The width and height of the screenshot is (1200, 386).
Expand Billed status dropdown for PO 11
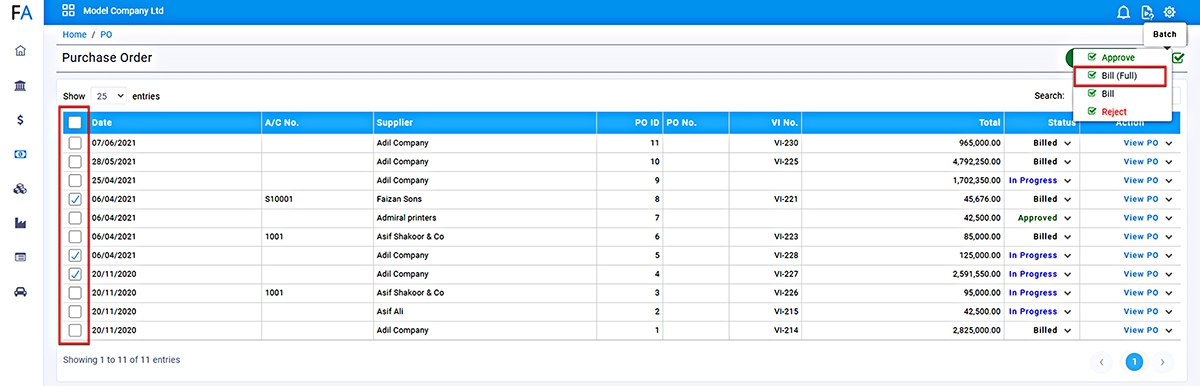point(1068,143)
